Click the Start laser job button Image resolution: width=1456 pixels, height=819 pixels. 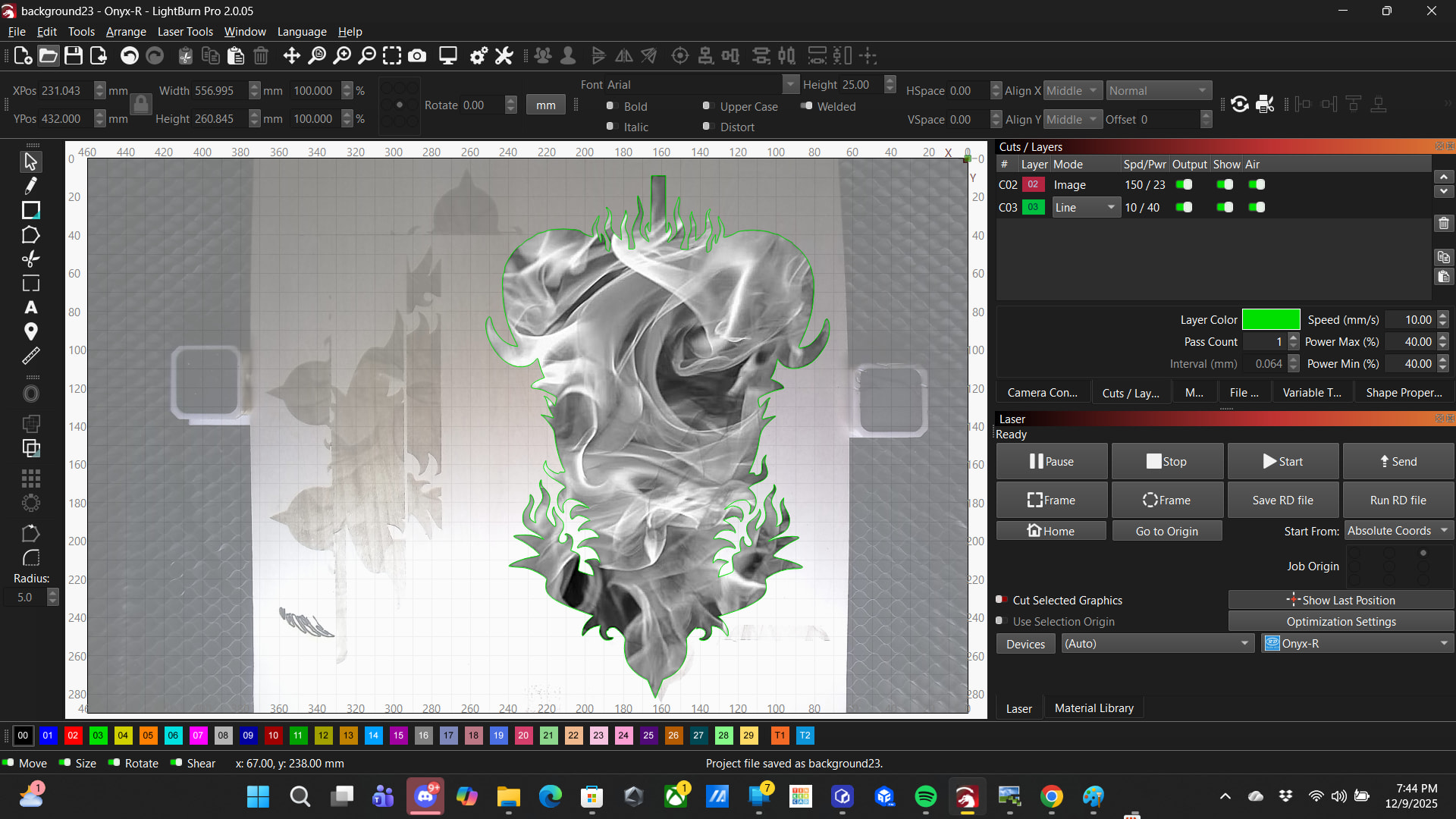click(x=1282, y=461)
